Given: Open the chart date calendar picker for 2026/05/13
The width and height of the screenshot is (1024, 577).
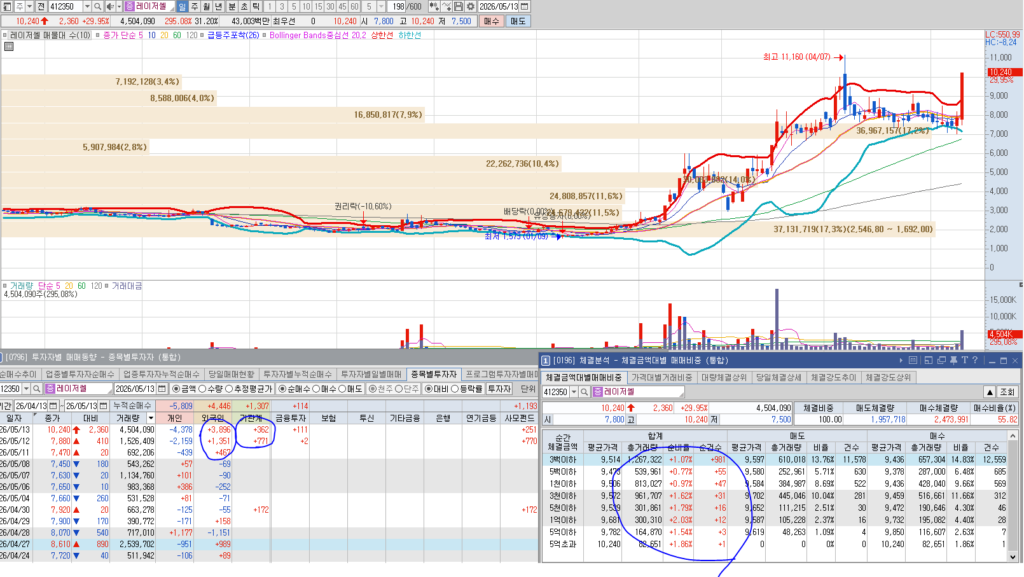Looking at the screenshot, I should 525,7.
